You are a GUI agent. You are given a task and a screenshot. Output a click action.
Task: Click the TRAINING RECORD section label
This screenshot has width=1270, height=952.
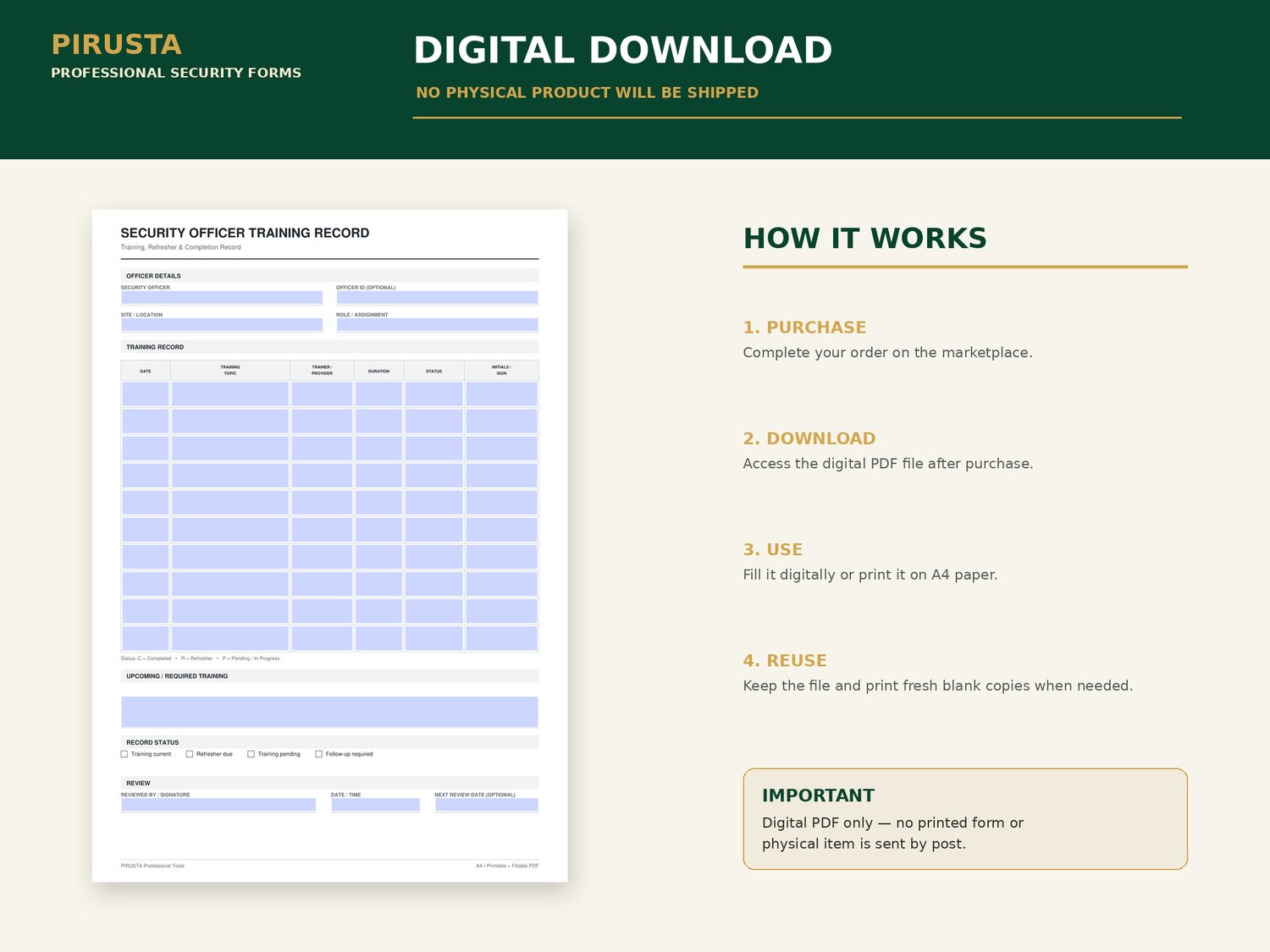tap(155, 347)
